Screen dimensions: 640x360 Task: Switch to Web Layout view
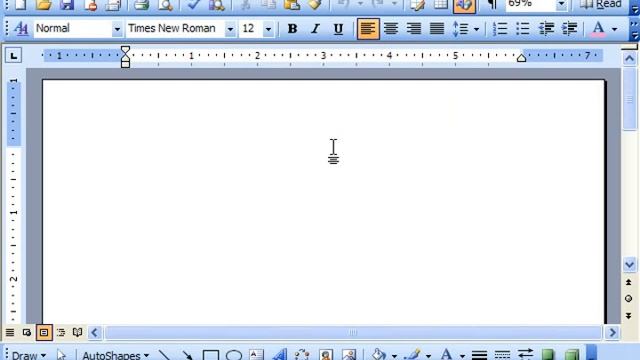click(x=27, y=333)
